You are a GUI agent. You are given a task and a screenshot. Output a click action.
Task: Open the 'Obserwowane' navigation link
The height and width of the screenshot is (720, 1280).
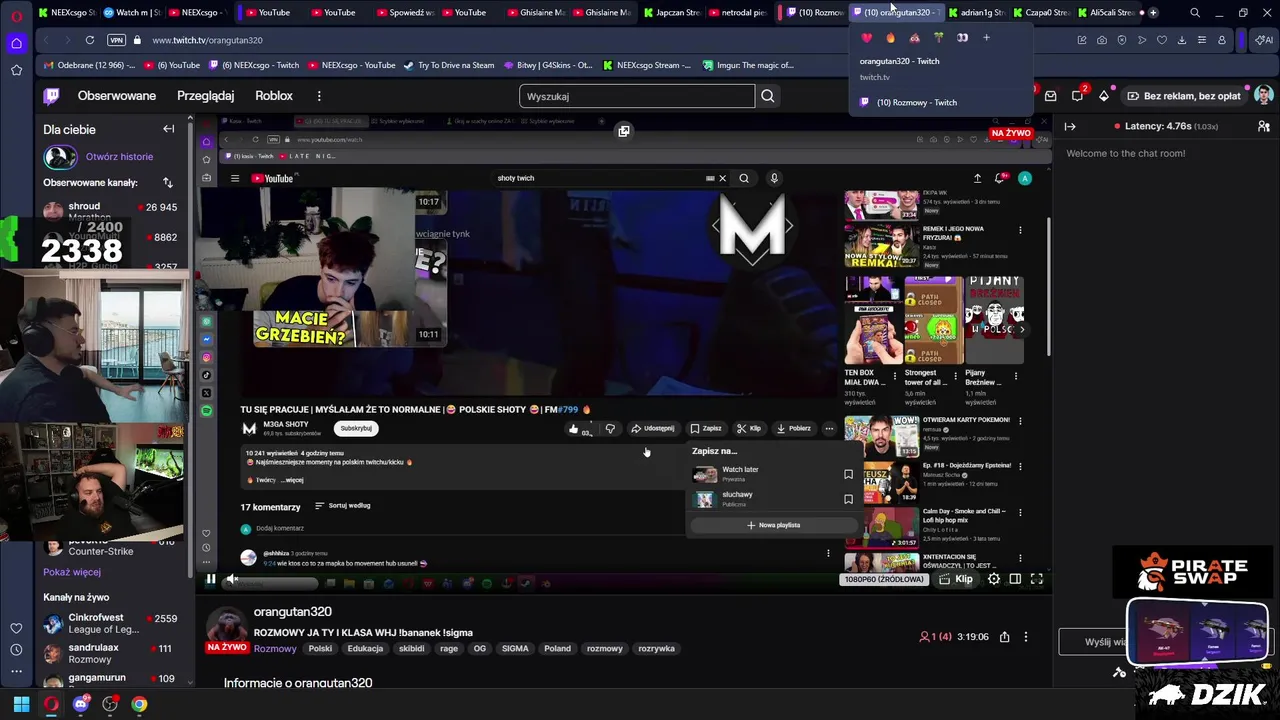117,96
